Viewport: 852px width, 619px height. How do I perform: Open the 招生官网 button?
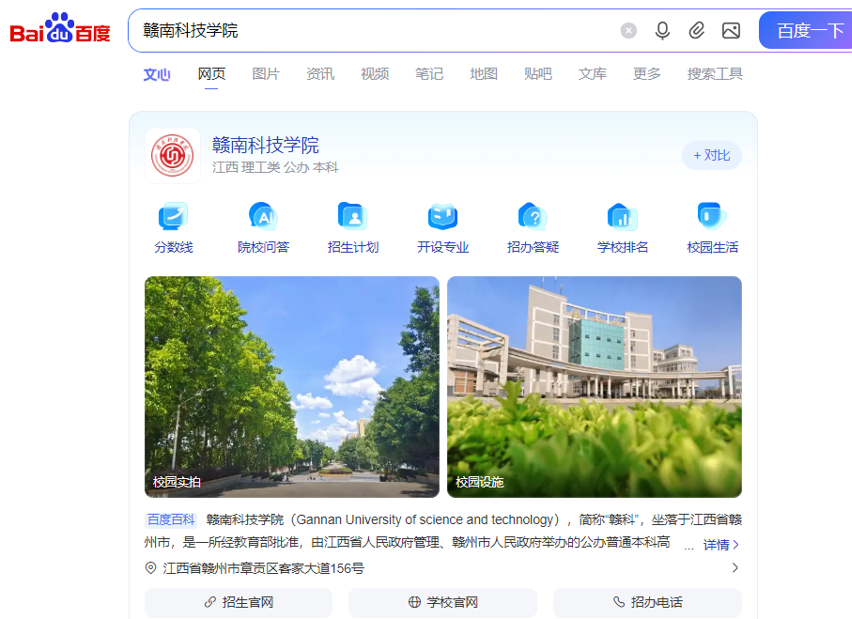click(239, 602)
